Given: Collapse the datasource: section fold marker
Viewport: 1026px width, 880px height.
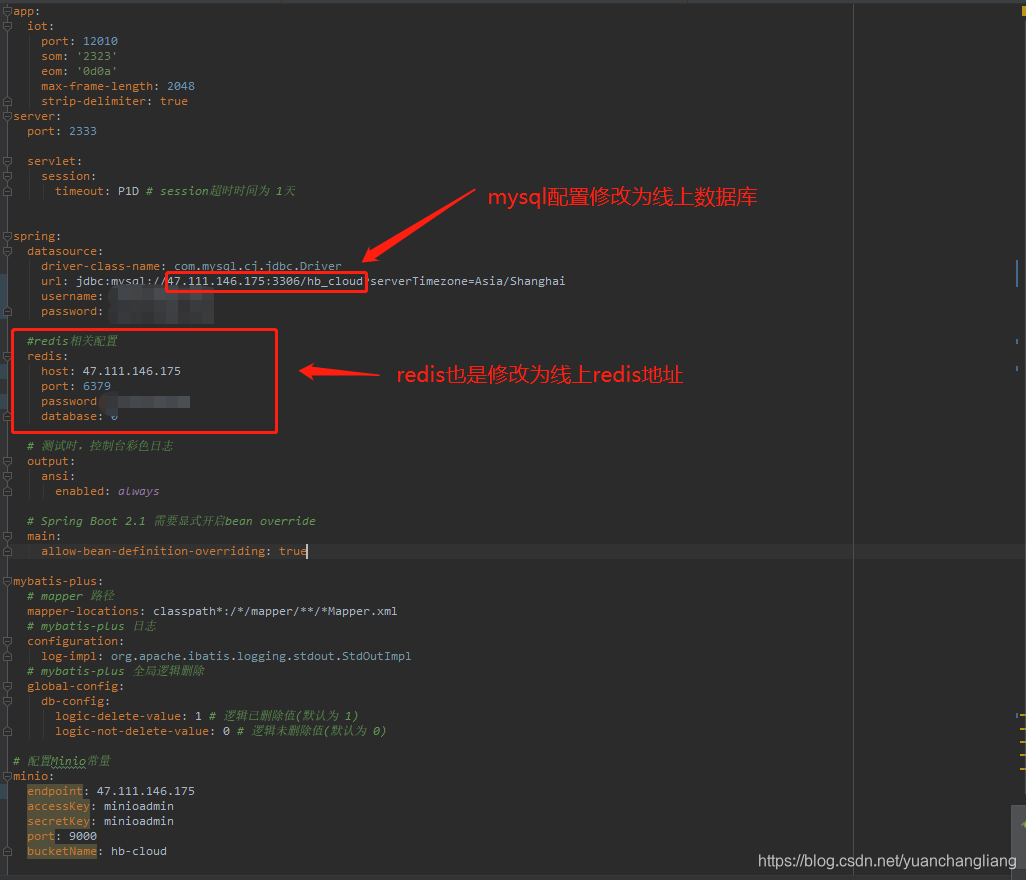Looking at the screenshot, I should pyautogui.click(x=7, y=251).
